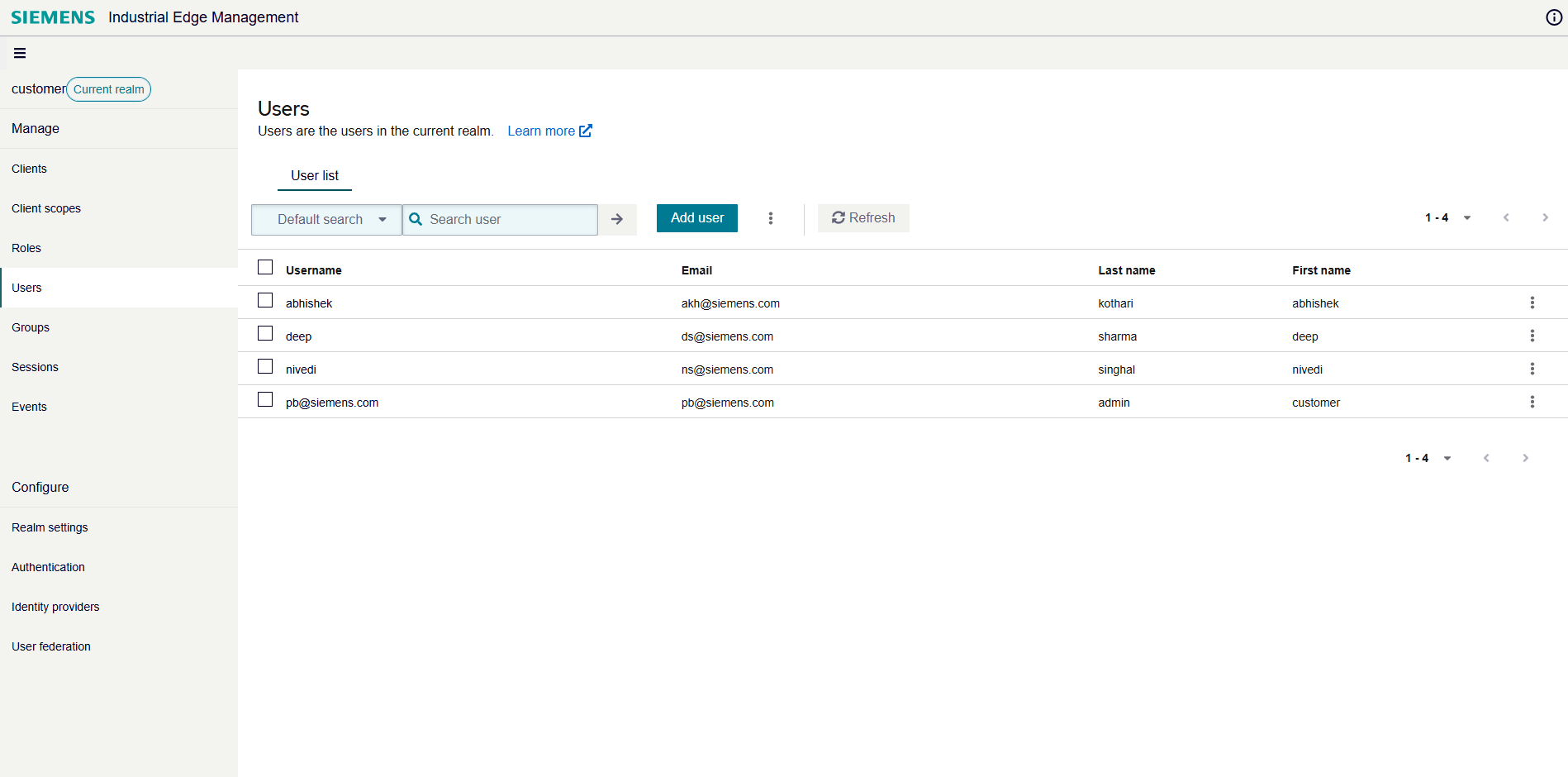1568x777 pixels.
Task: Tick the checkbox for user nivedi
Action: pos(265,366)
